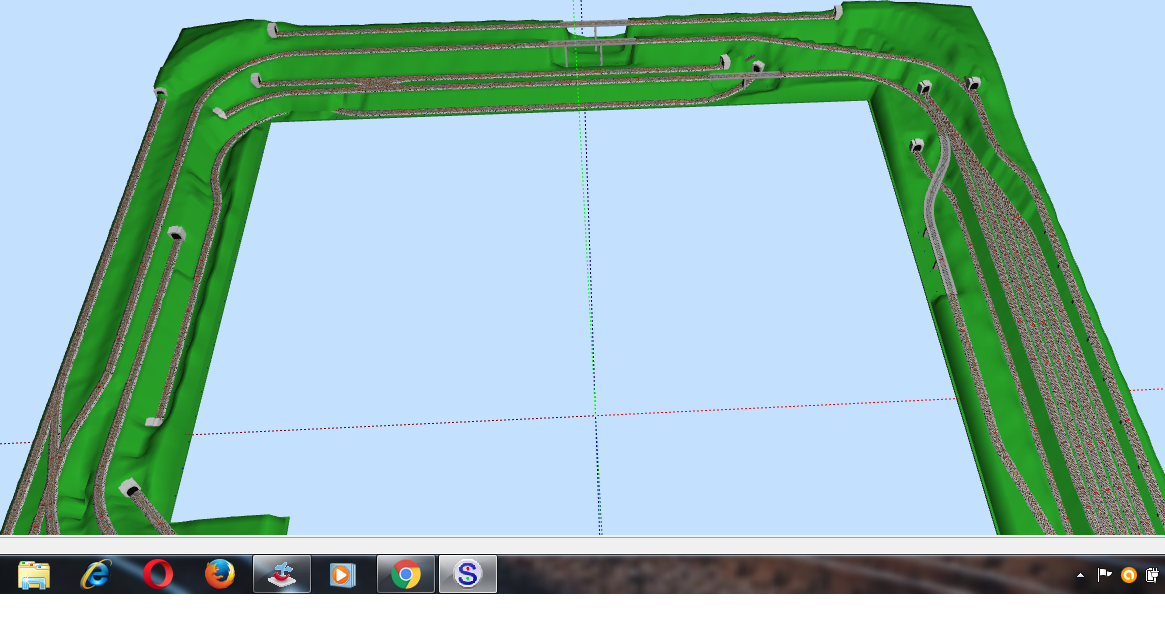This screenshot has width=1165, height=624.
Task: Open the Opera browser taskbar icon
Action: pos(158,574)
